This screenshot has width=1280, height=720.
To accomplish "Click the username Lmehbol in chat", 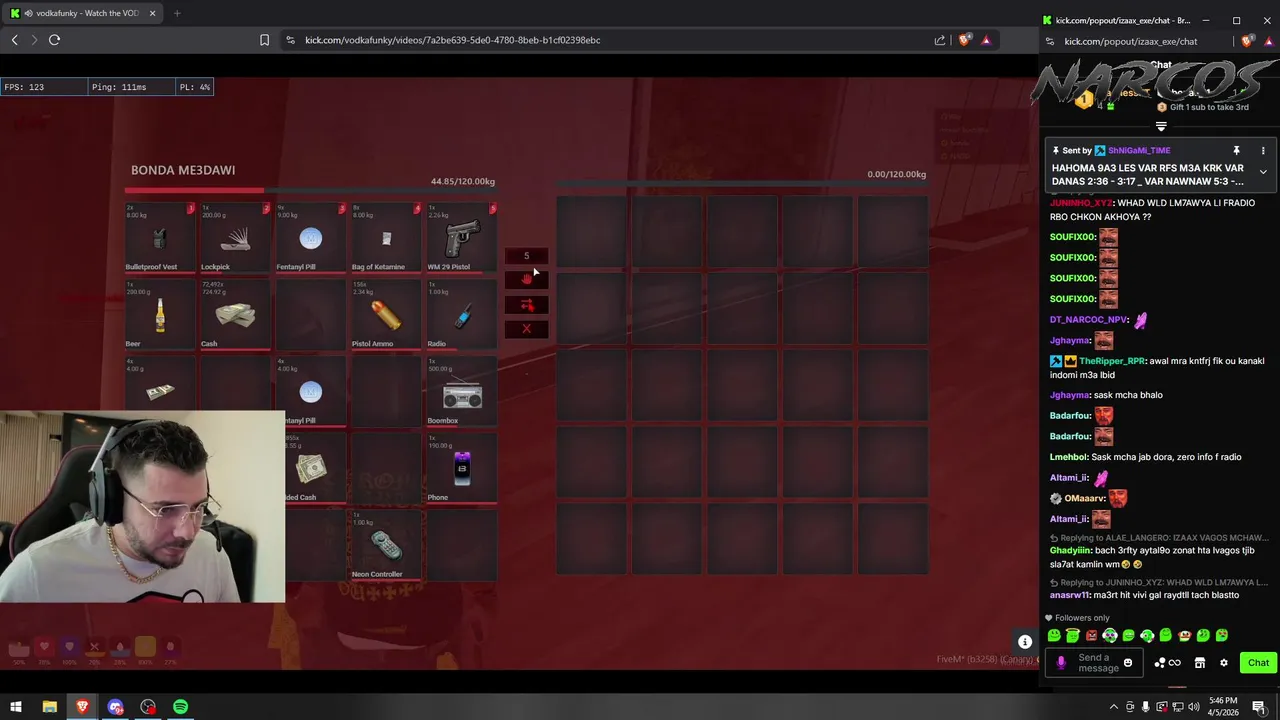I will [x=1068, y=457].
